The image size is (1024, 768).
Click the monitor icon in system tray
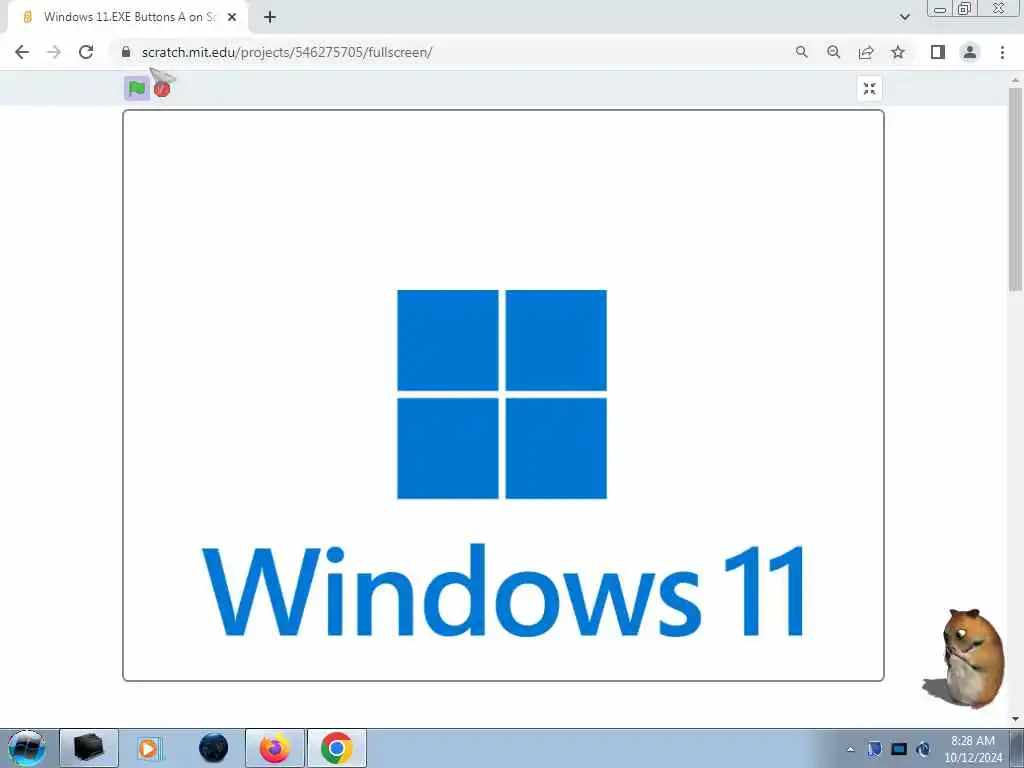(899, 749)
